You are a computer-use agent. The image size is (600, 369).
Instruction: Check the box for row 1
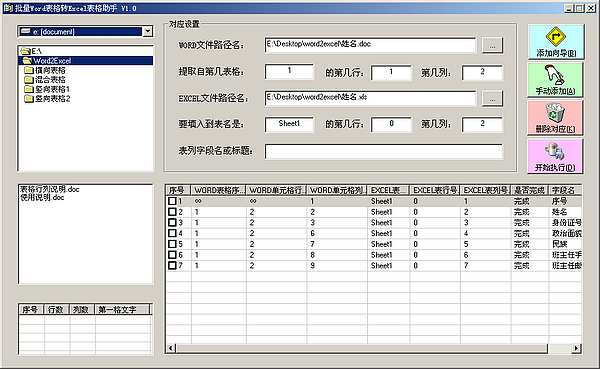point(172,201)
